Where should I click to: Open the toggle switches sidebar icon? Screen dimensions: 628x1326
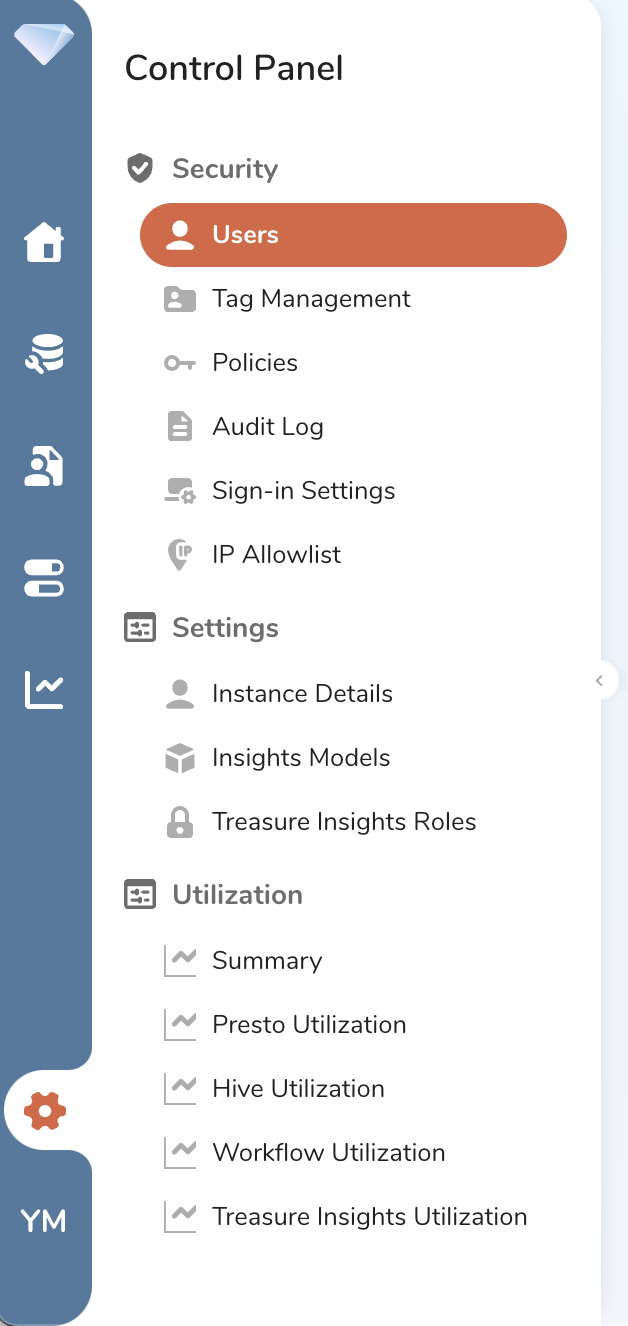[44, 578]
